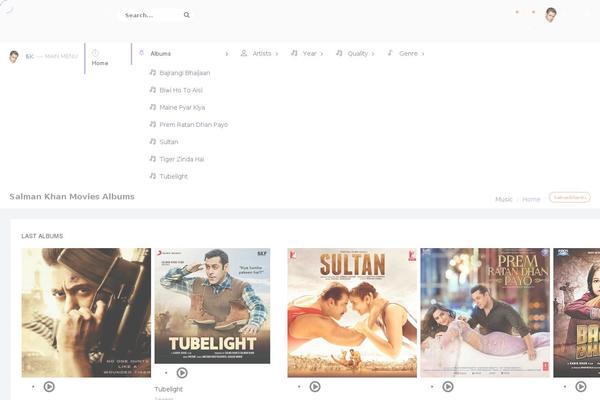Click the search magnifier icon

pos(187,15)
